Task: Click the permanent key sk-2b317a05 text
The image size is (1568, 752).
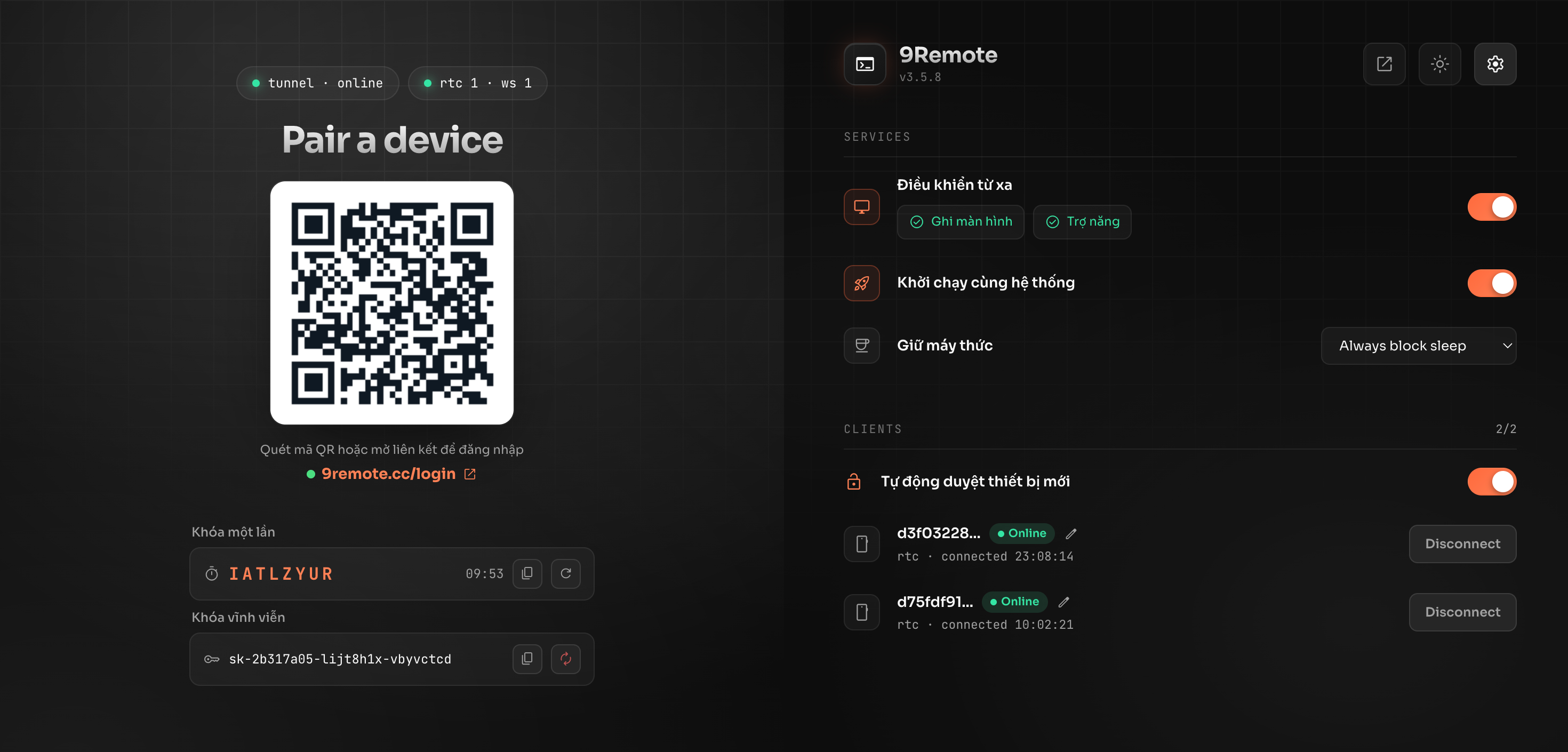Action: [x=340, y=659]
